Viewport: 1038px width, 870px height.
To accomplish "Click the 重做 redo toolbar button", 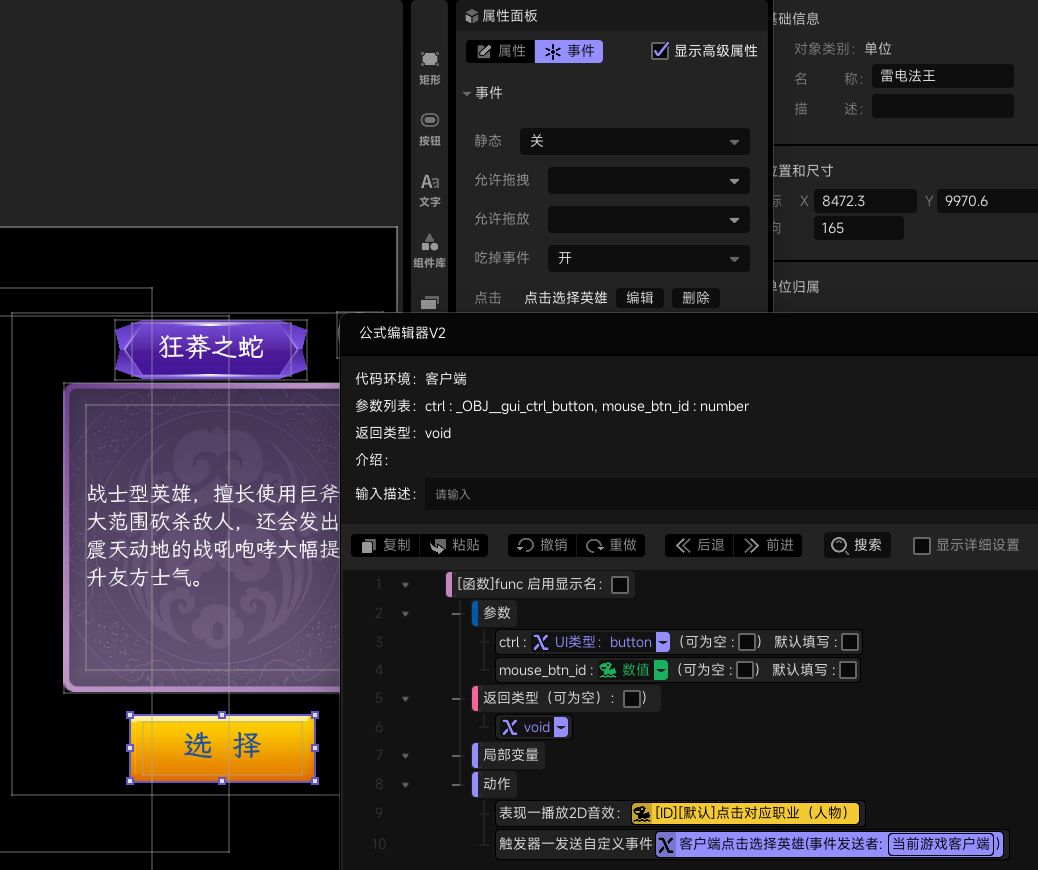I will [x=611, y=545].
